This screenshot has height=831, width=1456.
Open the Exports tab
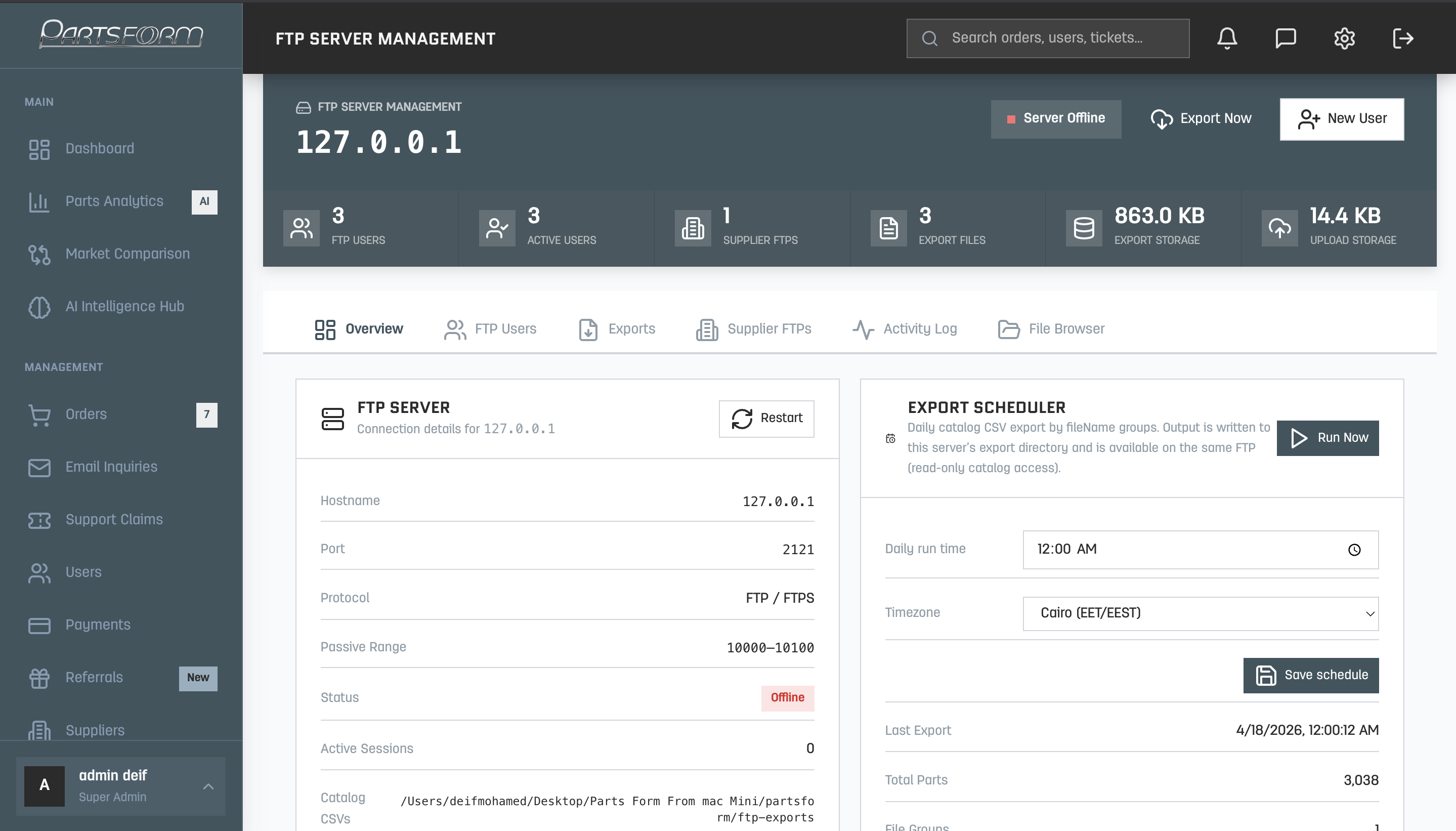point(616,329)
